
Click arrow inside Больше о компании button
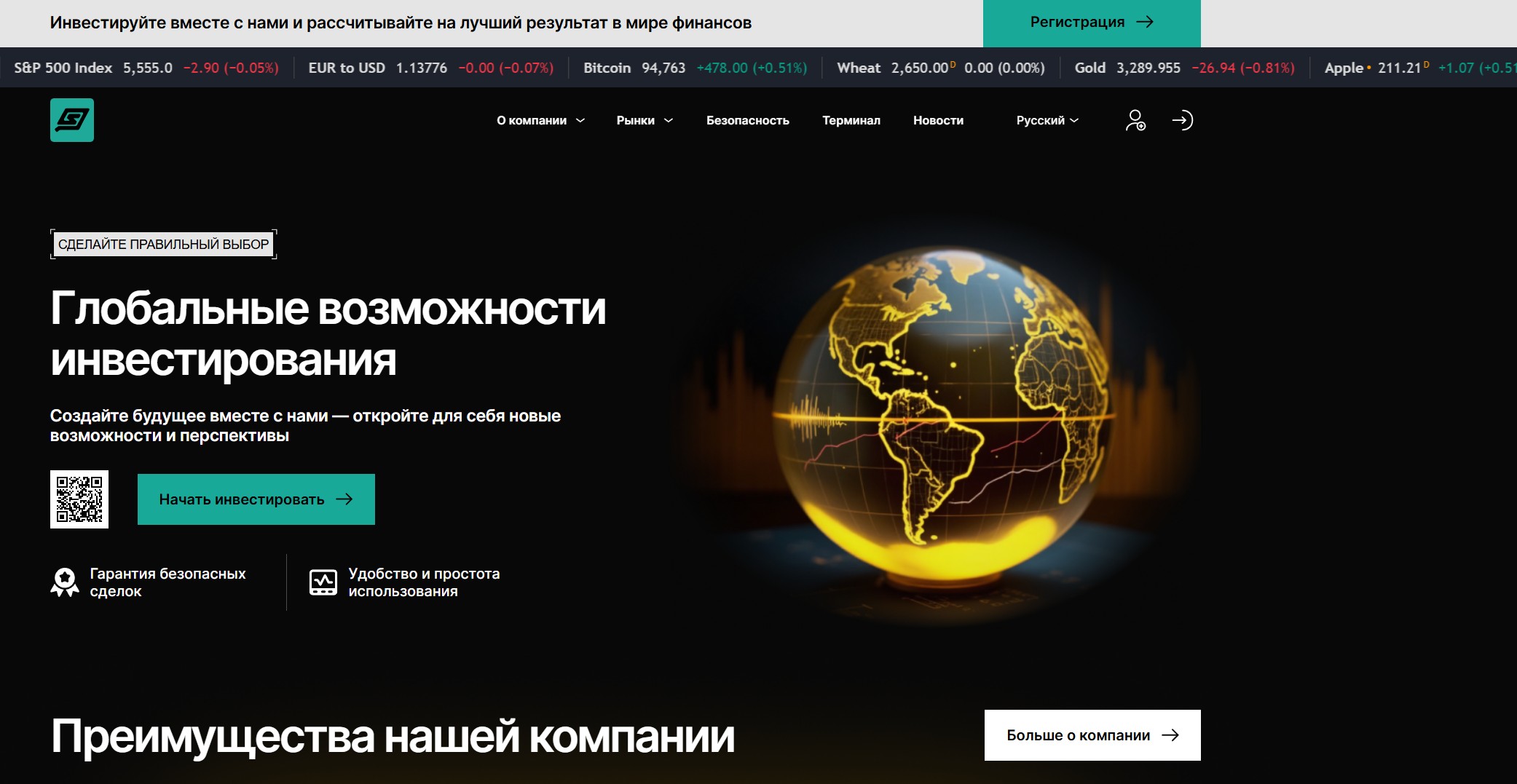(x=1170, y=735)
